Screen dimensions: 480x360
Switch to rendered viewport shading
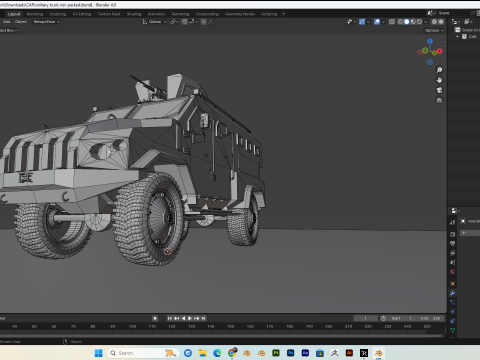pos(419,22)
